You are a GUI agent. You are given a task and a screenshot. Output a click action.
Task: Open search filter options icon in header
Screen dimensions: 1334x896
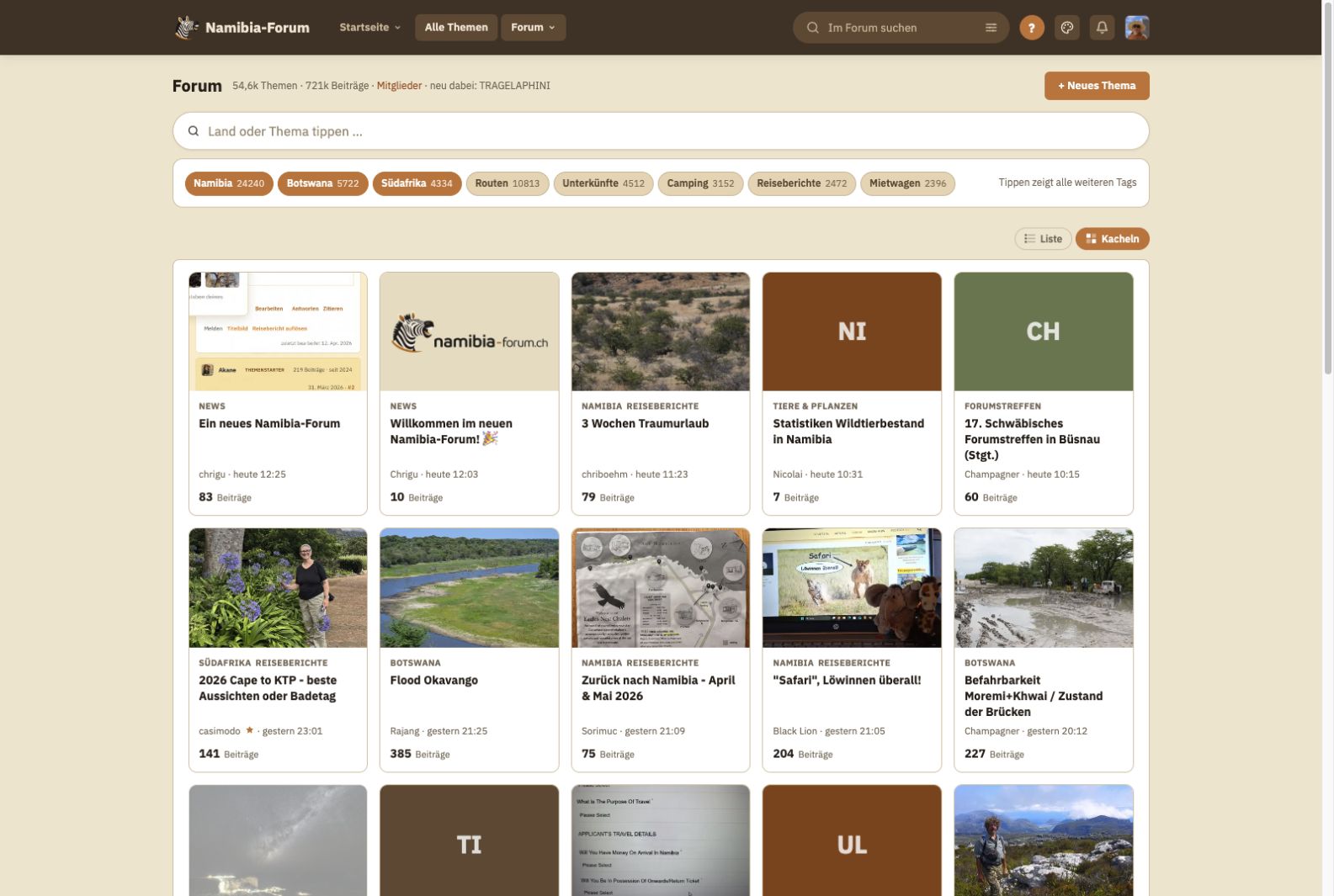(x=991, y=28)
